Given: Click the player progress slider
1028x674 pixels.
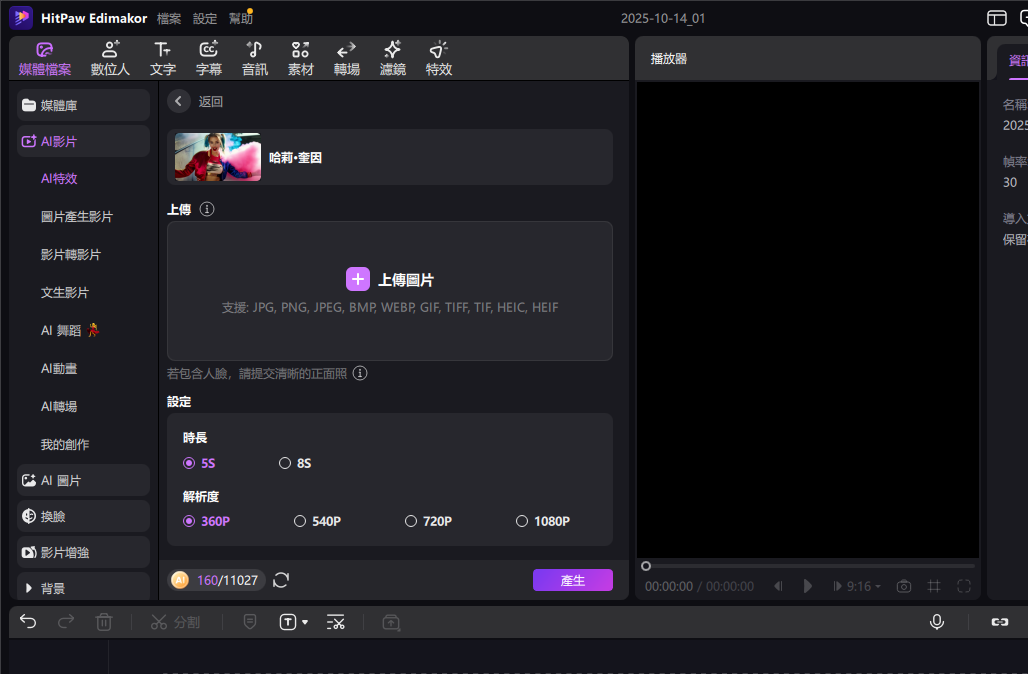Looking at the screenshot, I should [x=646, y=565].
